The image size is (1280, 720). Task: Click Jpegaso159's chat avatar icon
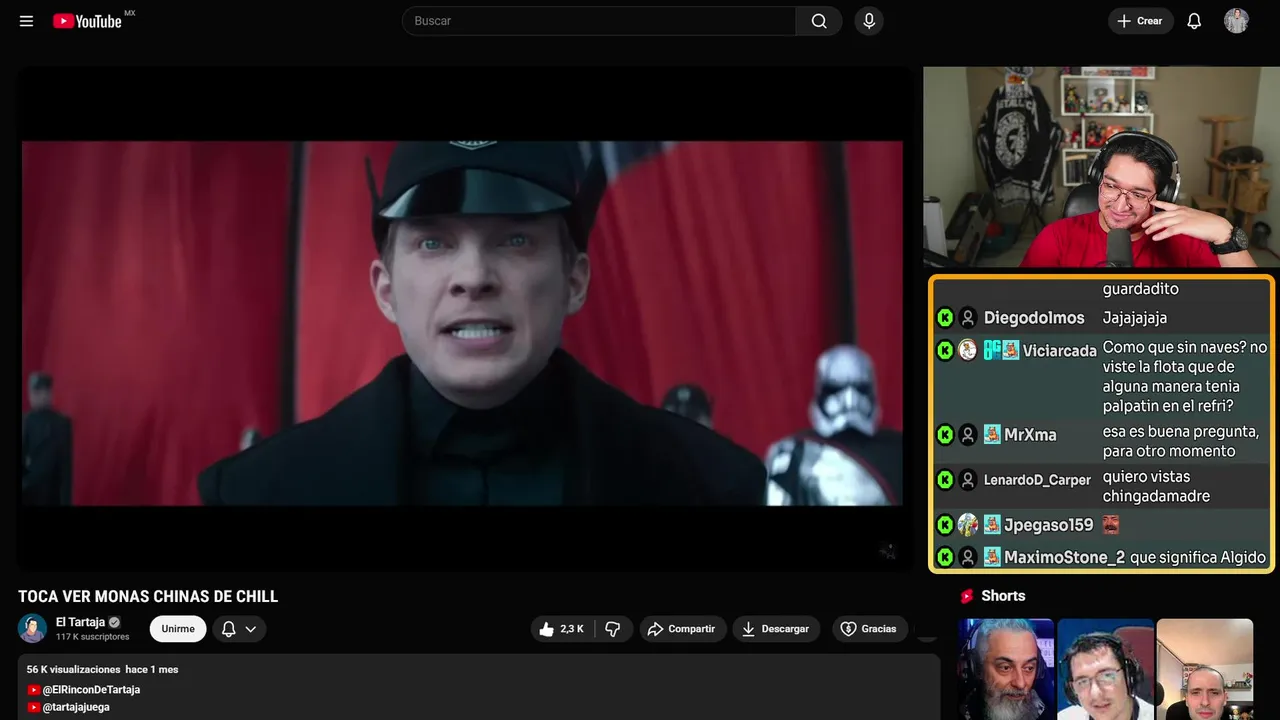967,525
